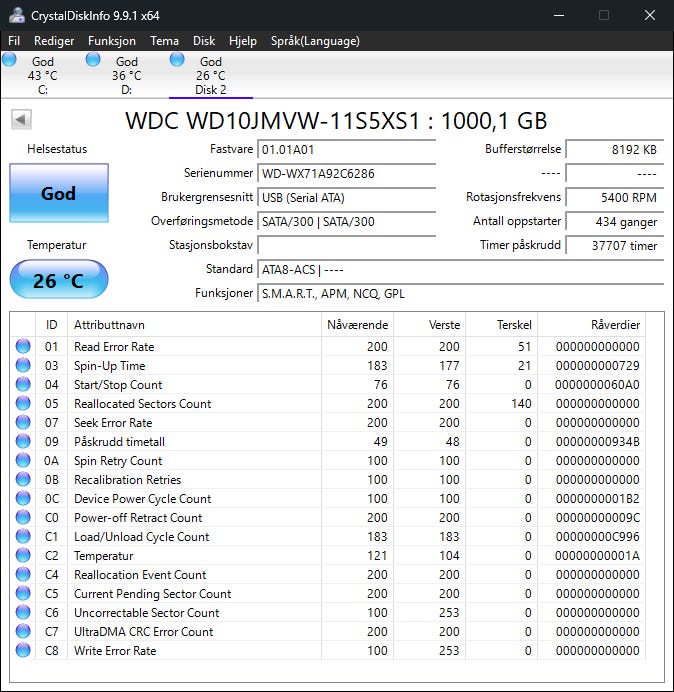
Task: Open the Hjelp menu
Action: tap(243, 41)
